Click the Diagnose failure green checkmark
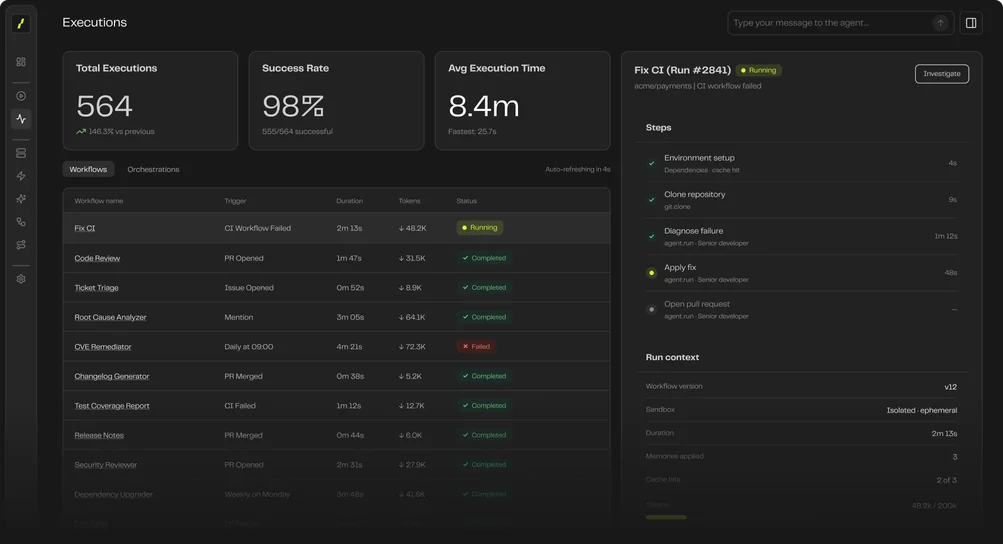Viewport: 1003px width, 544px height. click(651, 236)
